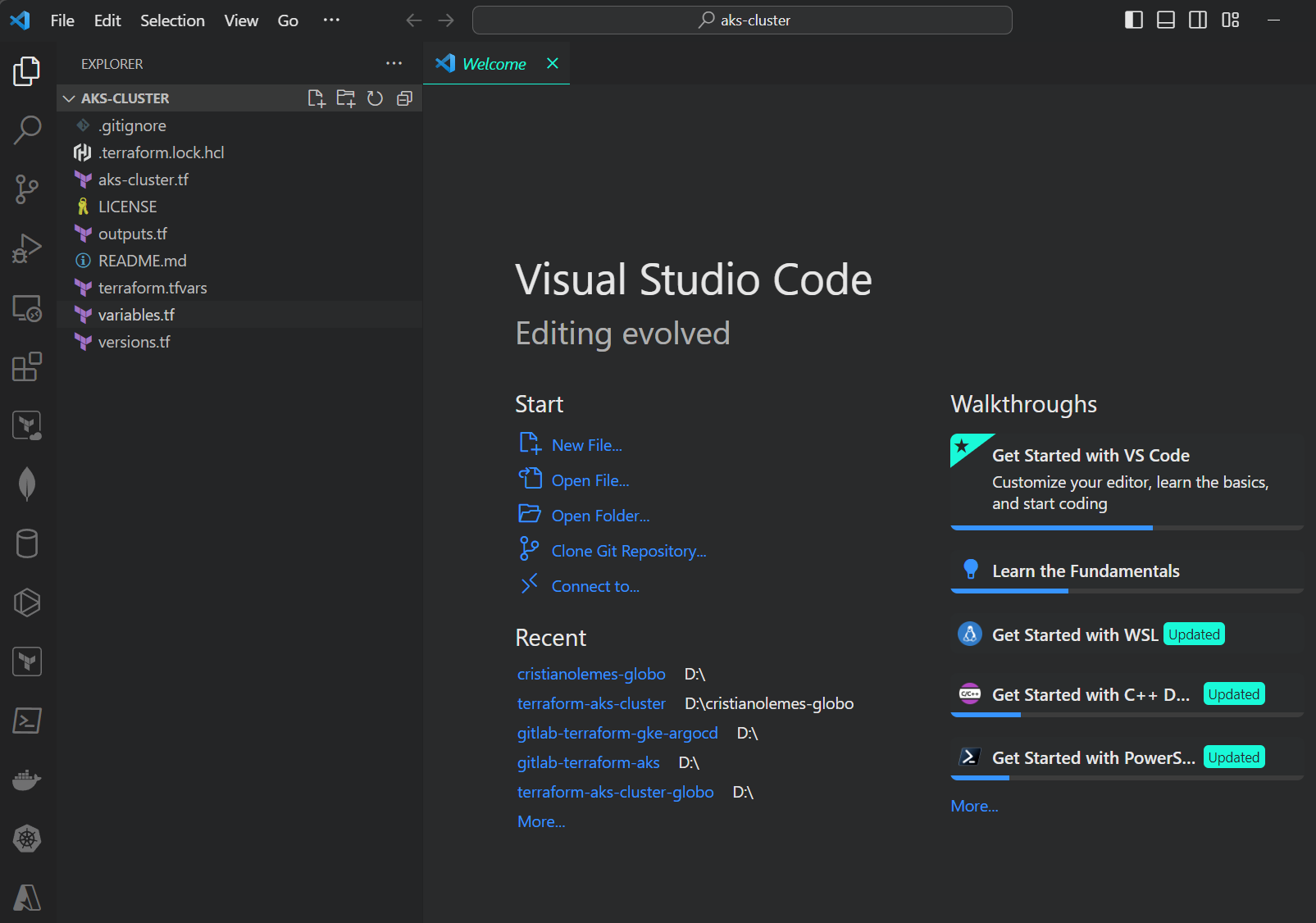Open recent terraform-aks-cluster-globo folder
This screenshot has height=923, width=1316.
(615, 792)
